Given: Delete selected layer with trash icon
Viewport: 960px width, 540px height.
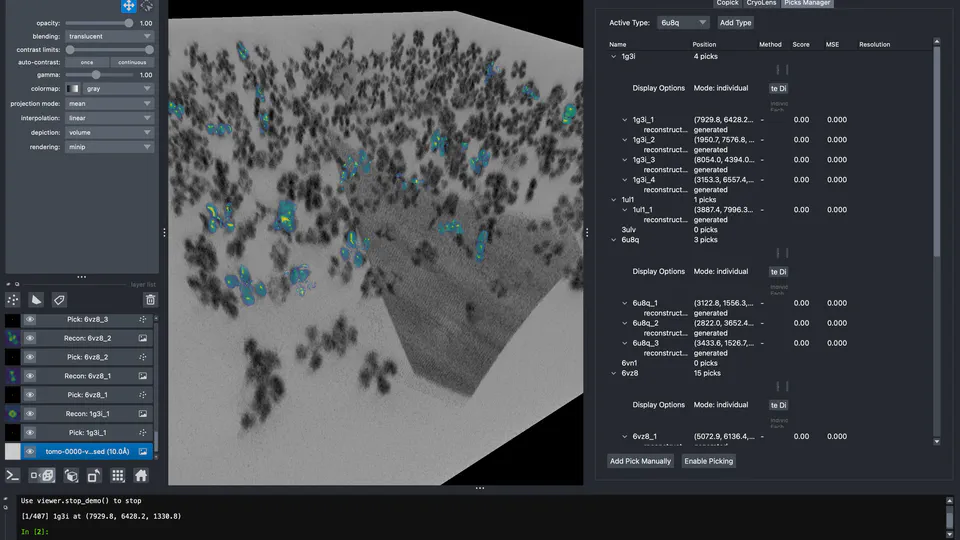Looking at the screenshot, I should [x=150, y=300].
